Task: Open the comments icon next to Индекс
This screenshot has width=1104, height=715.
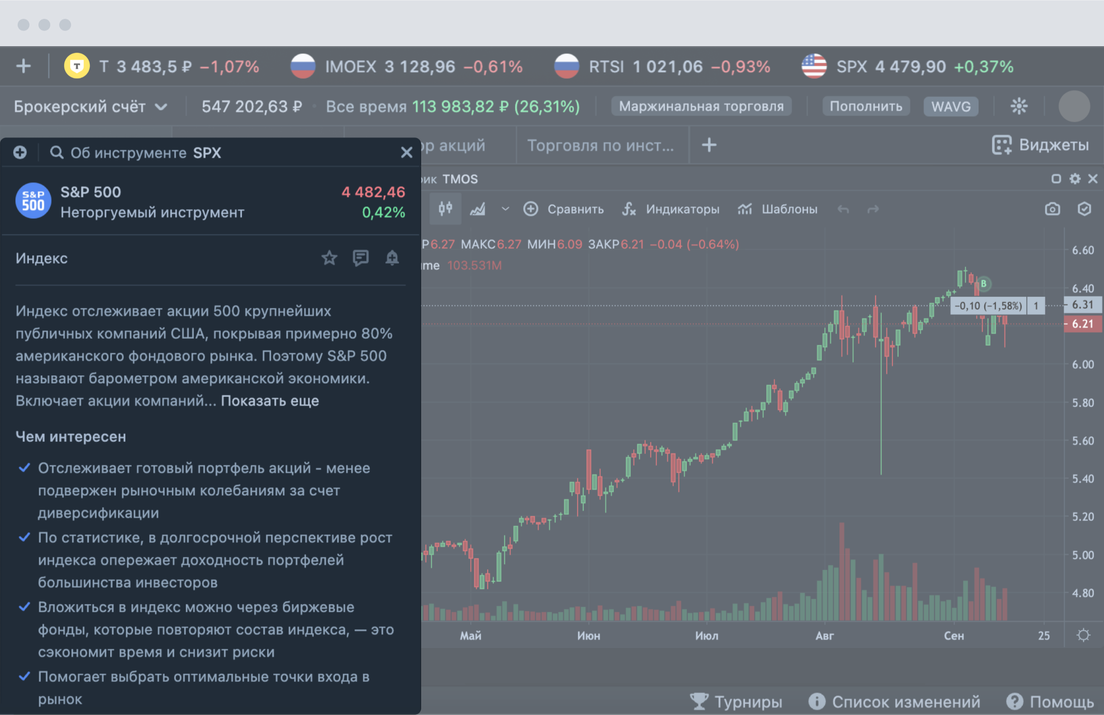Action: pyautogui.click(x=360, y=258)
